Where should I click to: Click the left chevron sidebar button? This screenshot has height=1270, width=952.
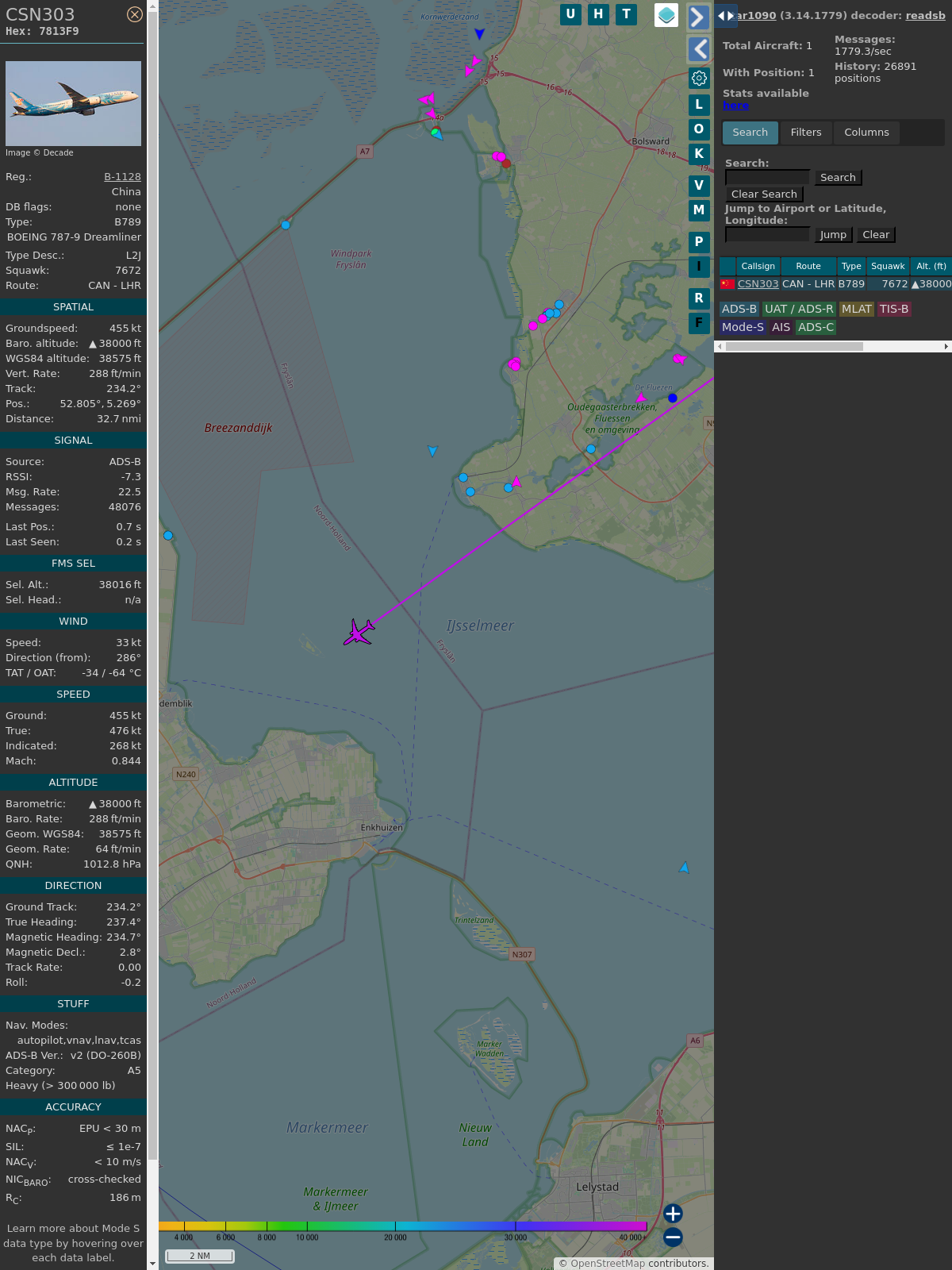698,49
